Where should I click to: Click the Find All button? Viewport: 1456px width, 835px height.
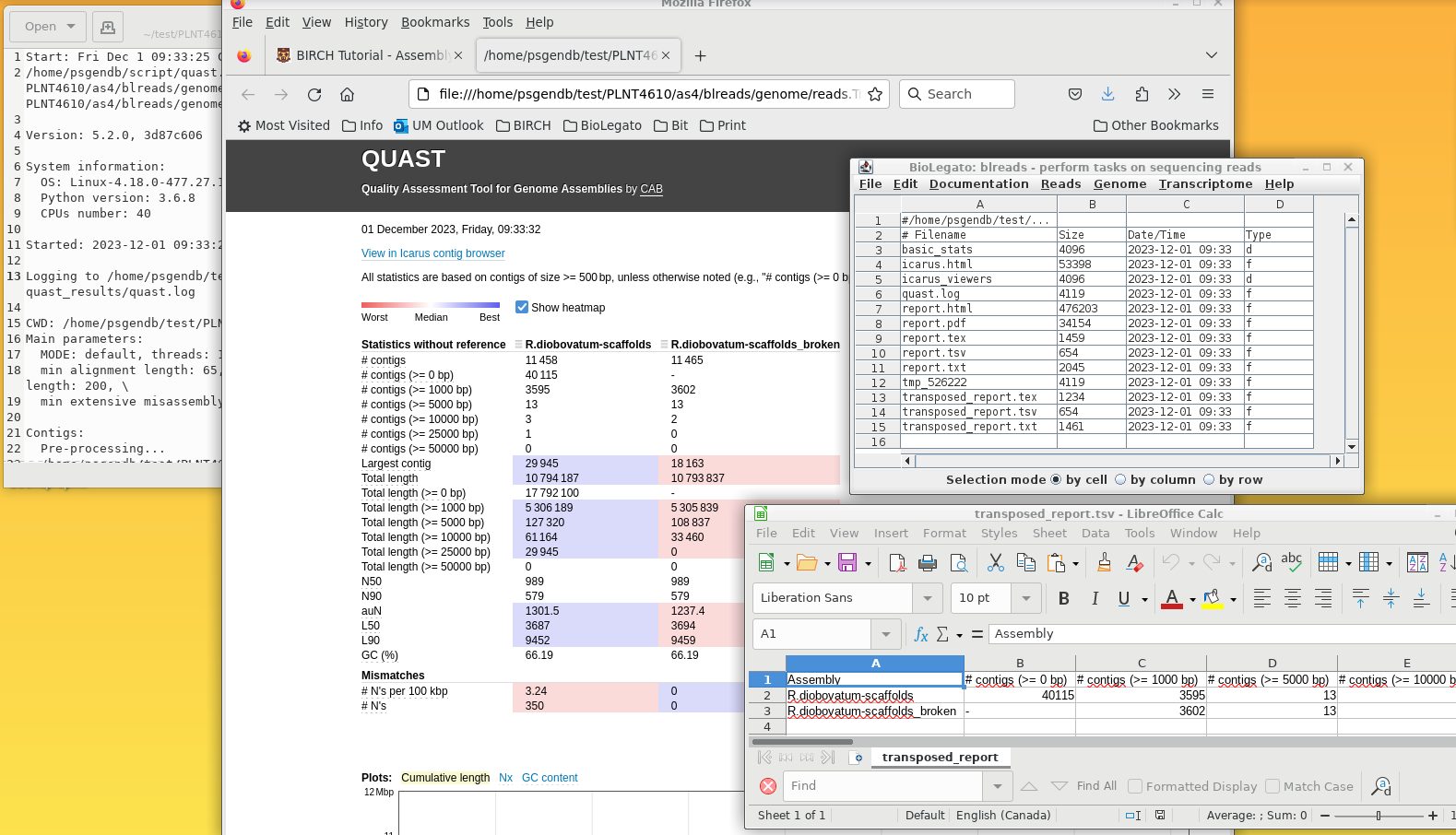(x=1095, y=786)
